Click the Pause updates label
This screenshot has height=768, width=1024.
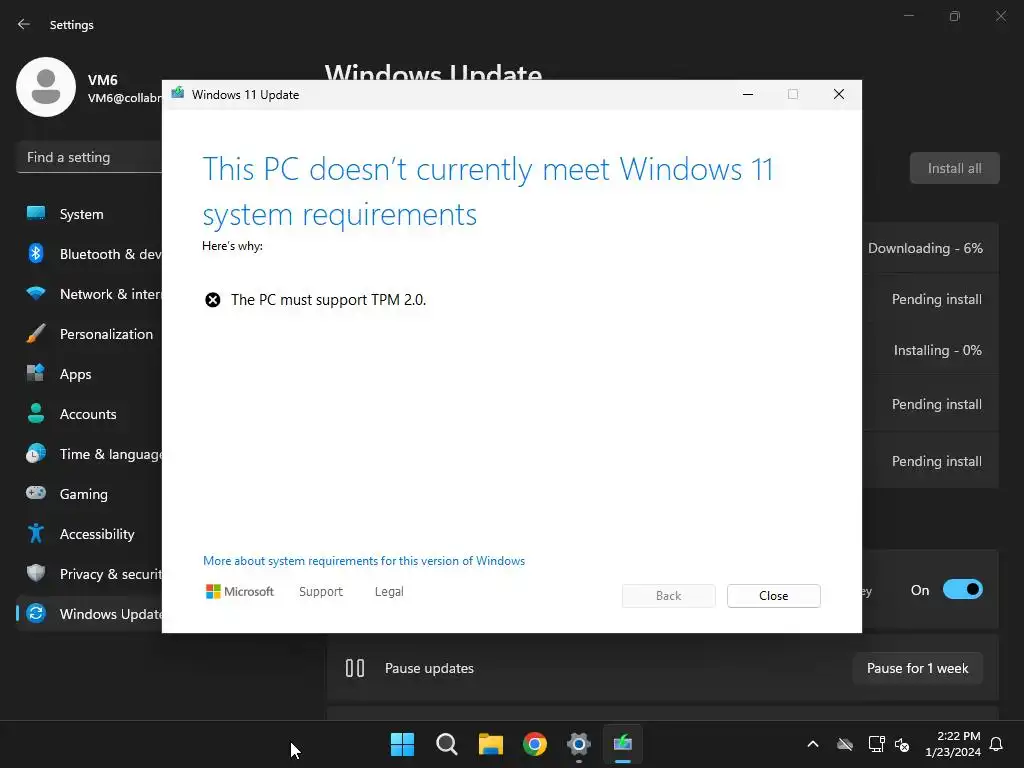click(x=429, y=668)
